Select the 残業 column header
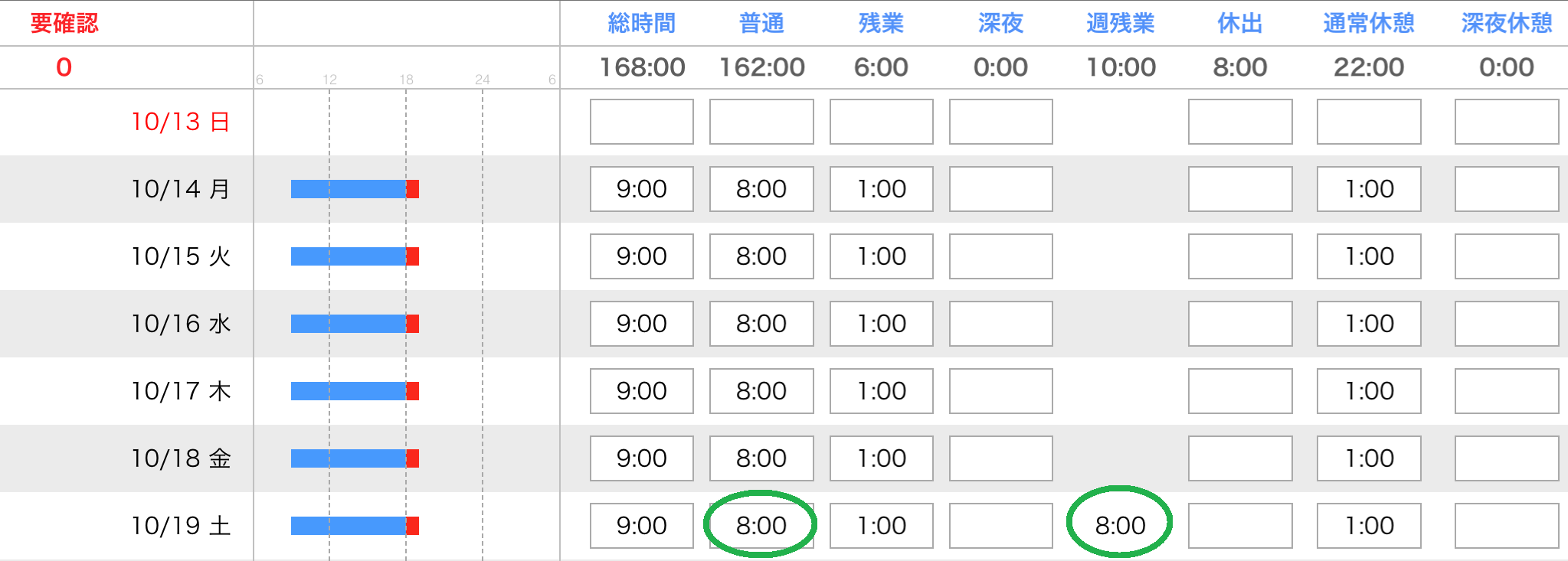1568x561 pixels. pos(881,24)
